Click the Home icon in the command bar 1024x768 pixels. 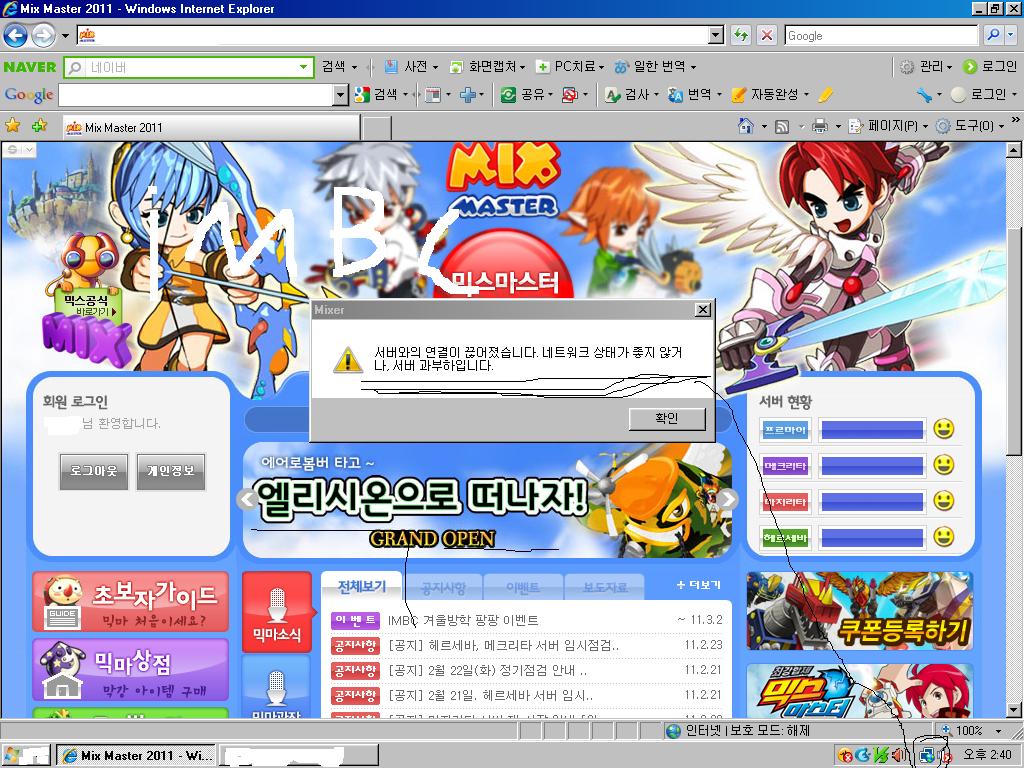746,126
